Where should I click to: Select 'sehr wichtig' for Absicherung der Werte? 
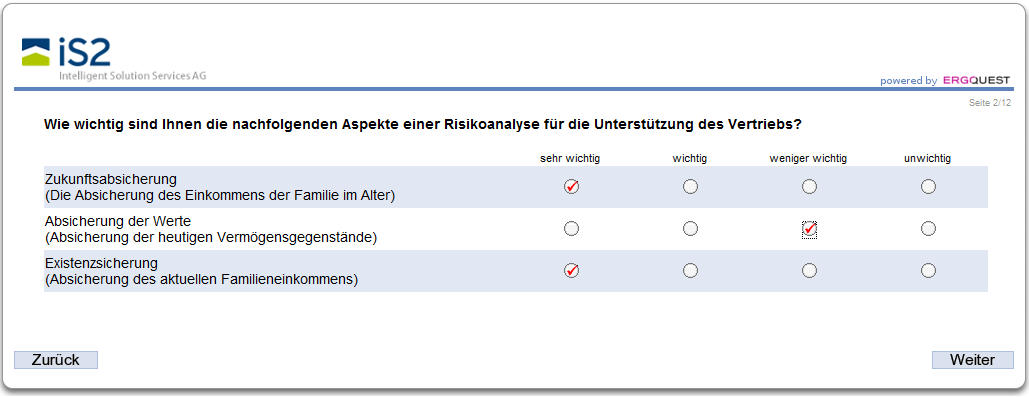[x=572, y=228]
